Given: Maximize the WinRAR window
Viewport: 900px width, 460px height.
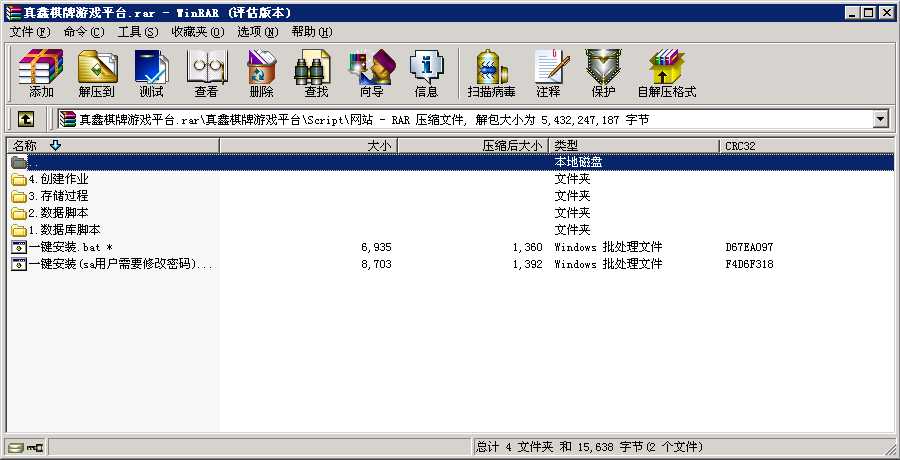Looking at the screenshot, I should [x=869, y=12].
